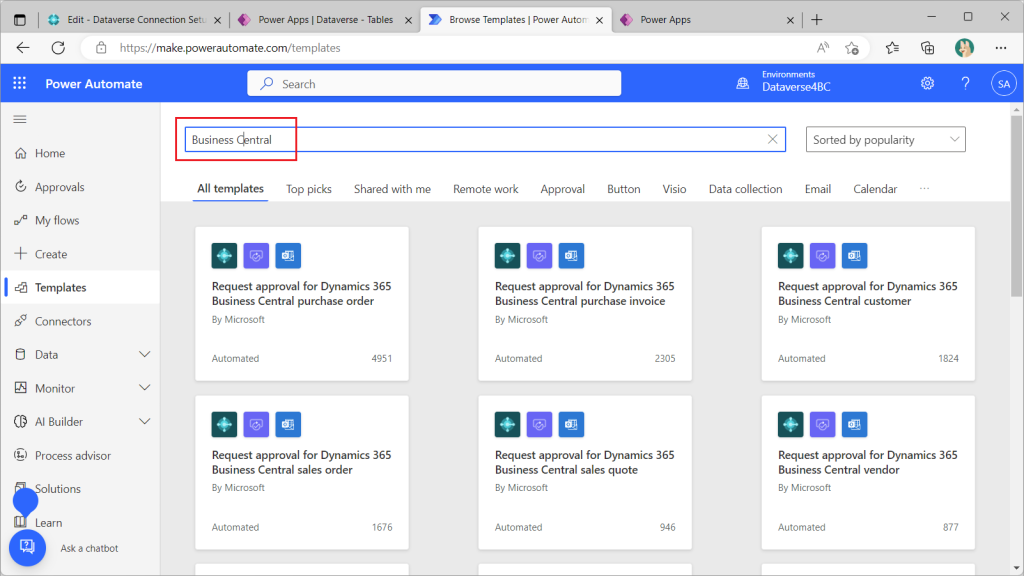Open My flows in left navigation
The width and height of the screenshot is (1024, 576).
click(81, 221)
